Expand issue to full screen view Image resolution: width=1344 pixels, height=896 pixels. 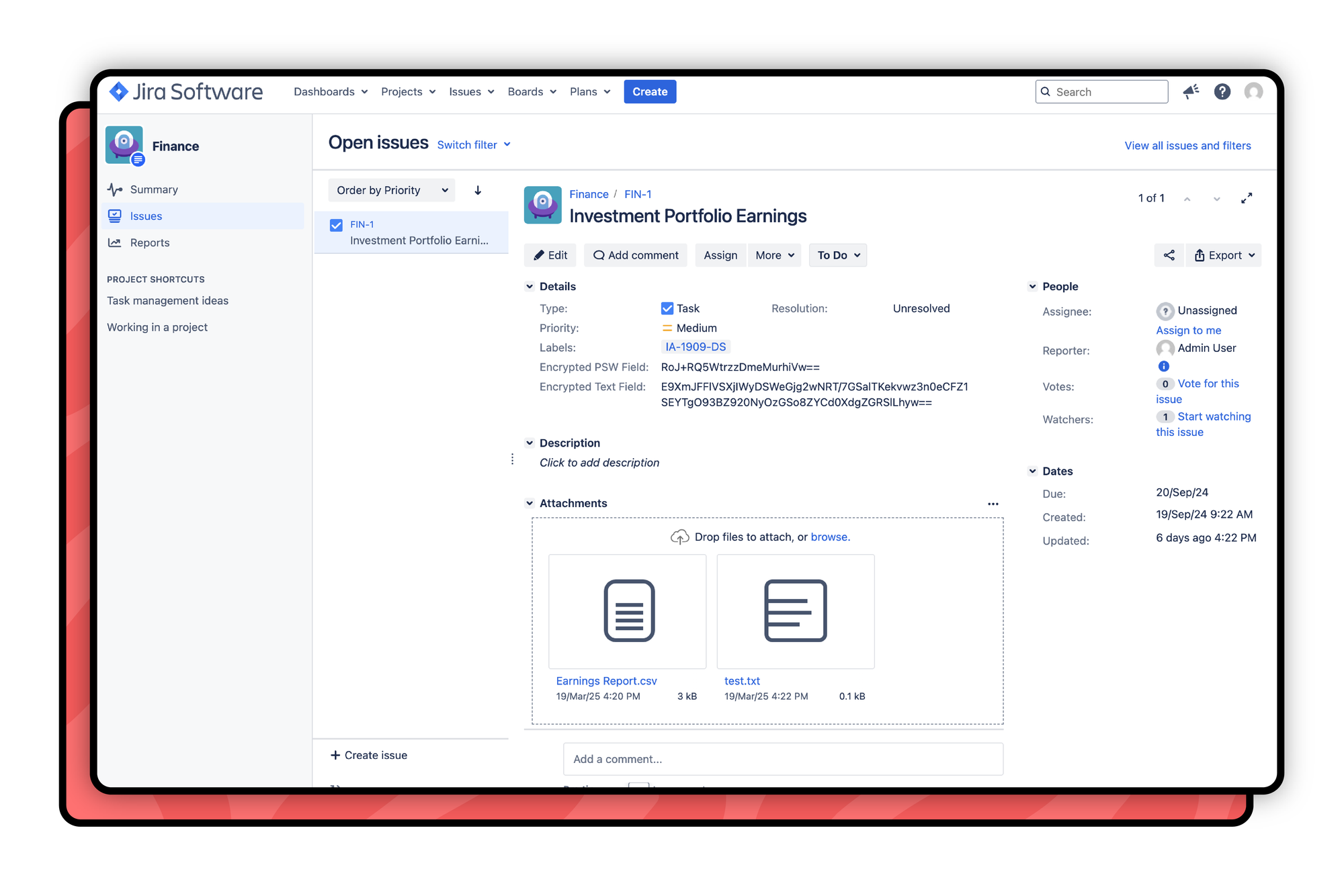[x=1247, y=198]
